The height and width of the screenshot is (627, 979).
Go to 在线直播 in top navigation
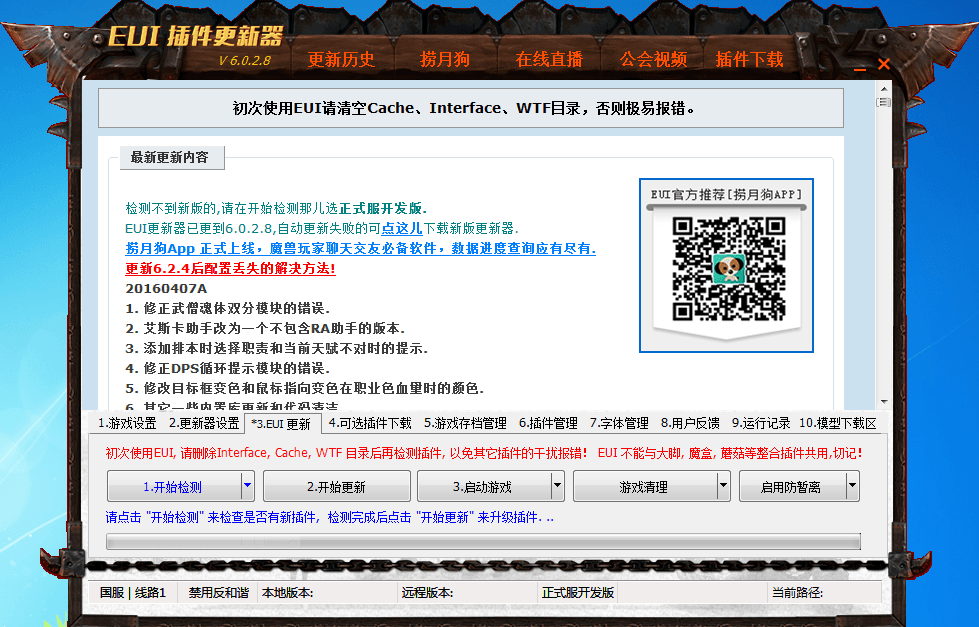point(549,59)
